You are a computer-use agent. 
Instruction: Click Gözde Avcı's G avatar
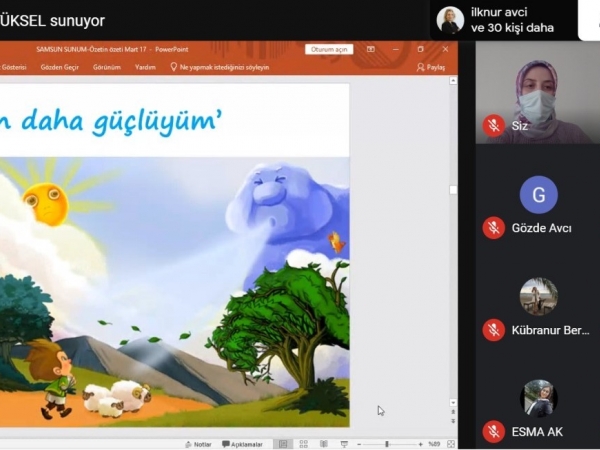coord(538,195)
